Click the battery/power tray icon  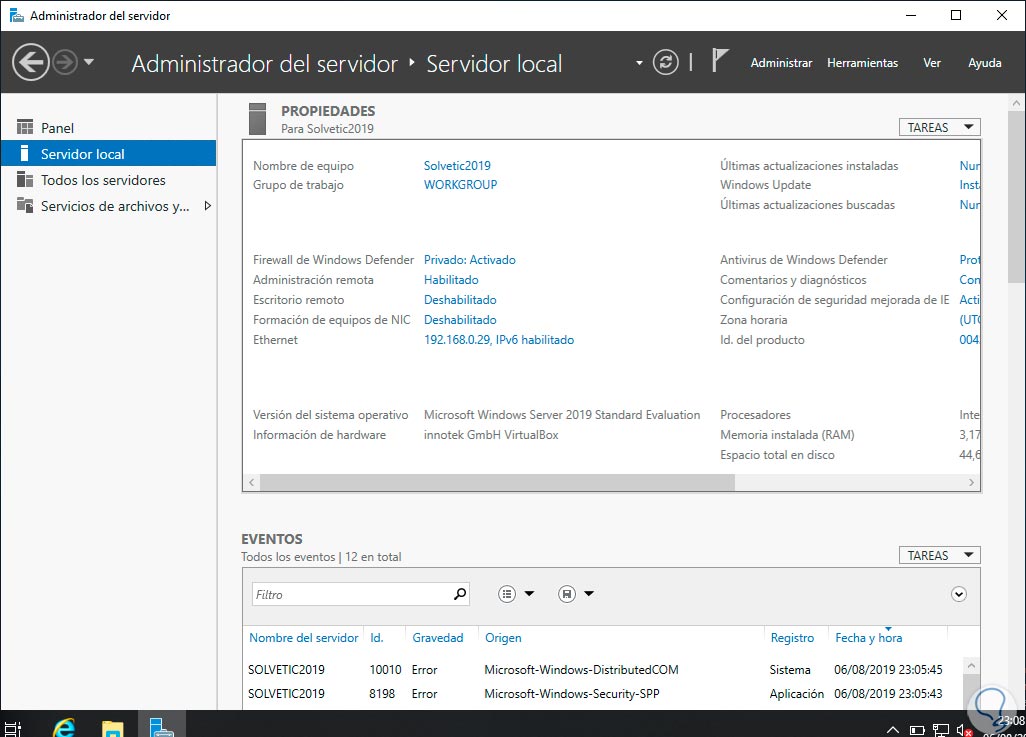click(917, 730)
